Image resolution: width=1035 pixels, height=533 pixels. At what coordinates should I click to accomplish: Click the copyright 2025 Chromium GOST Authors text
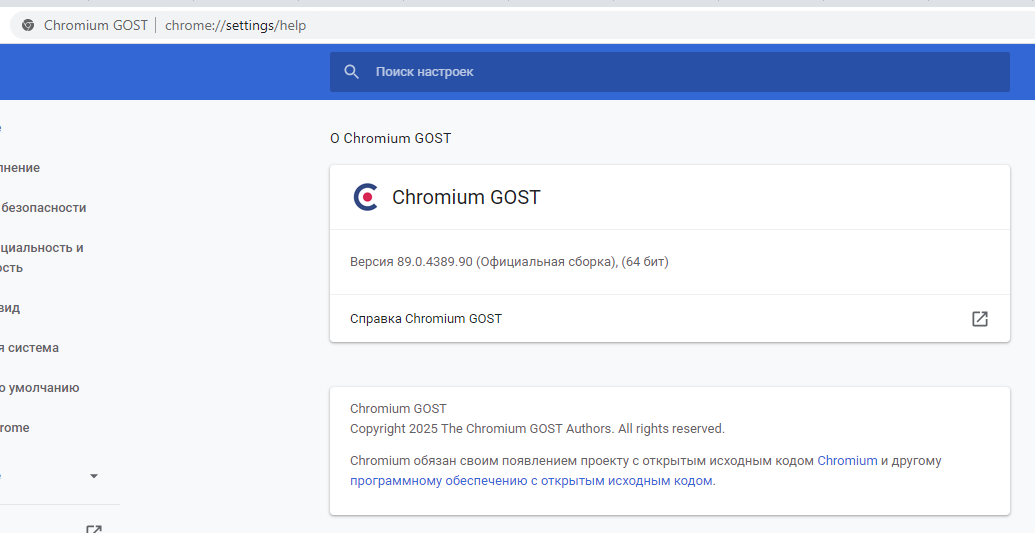point(537,429)
